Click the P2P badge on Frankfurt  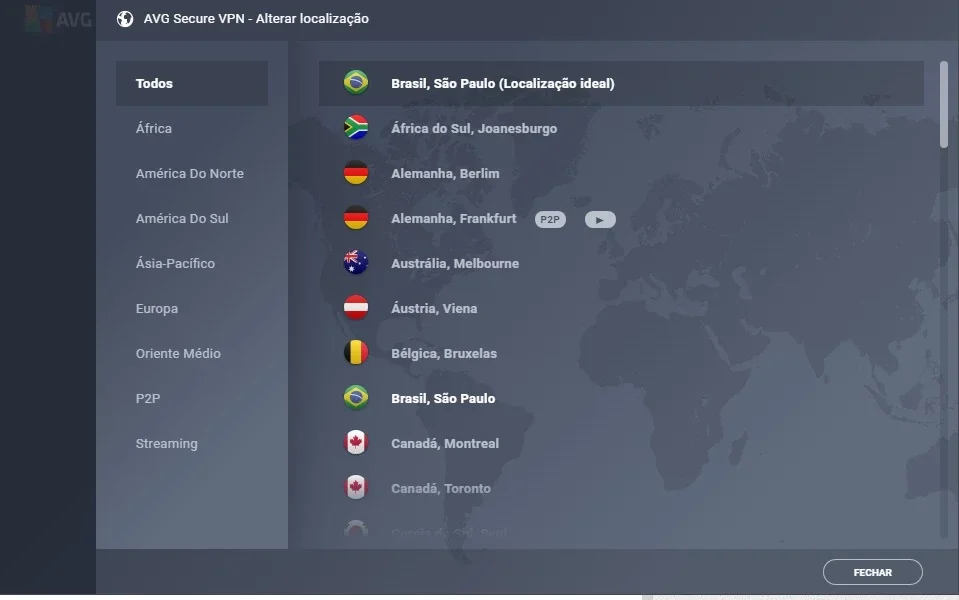point(550,220)
